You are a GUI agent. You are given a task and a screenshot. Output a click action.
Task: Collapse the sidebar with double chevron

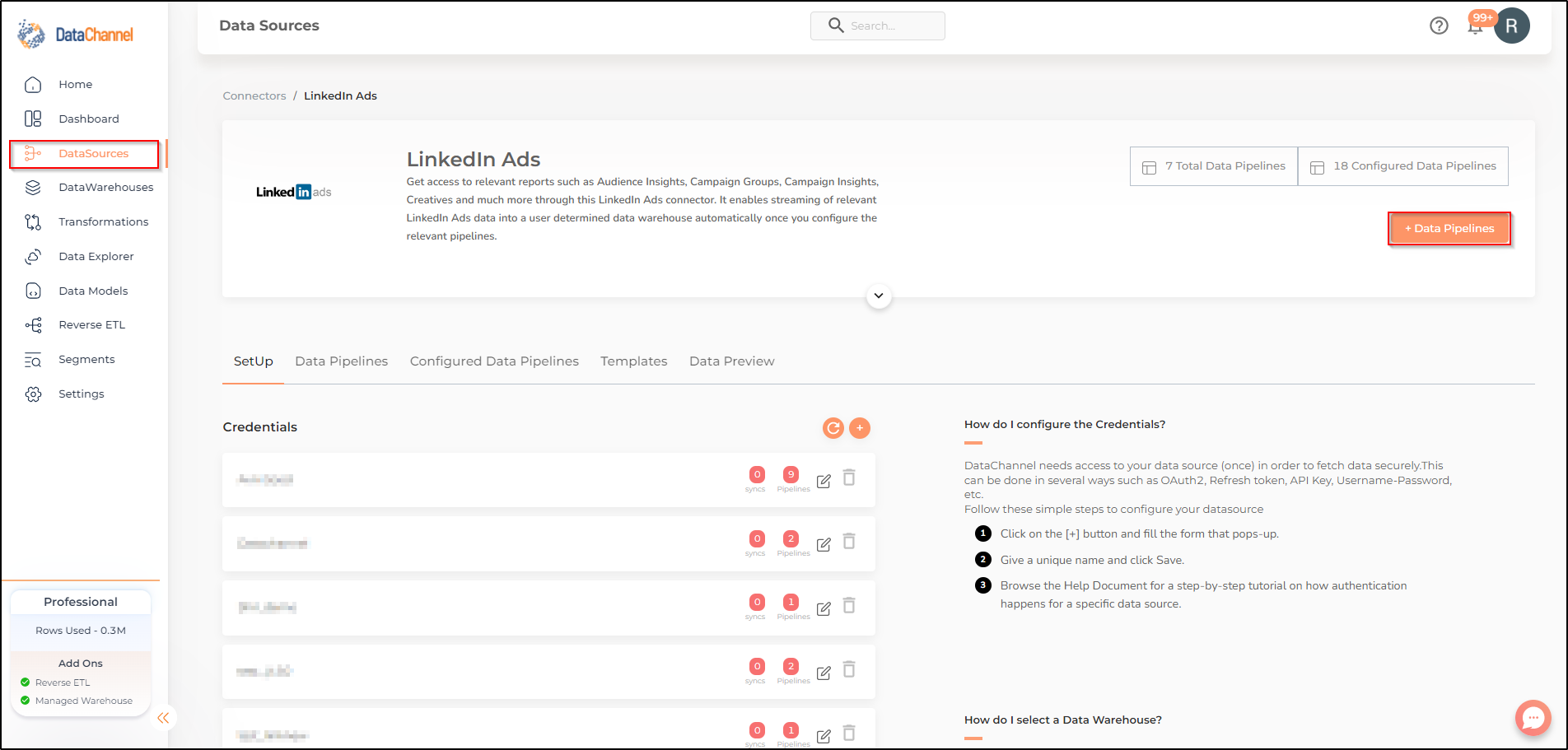point(163,718)
